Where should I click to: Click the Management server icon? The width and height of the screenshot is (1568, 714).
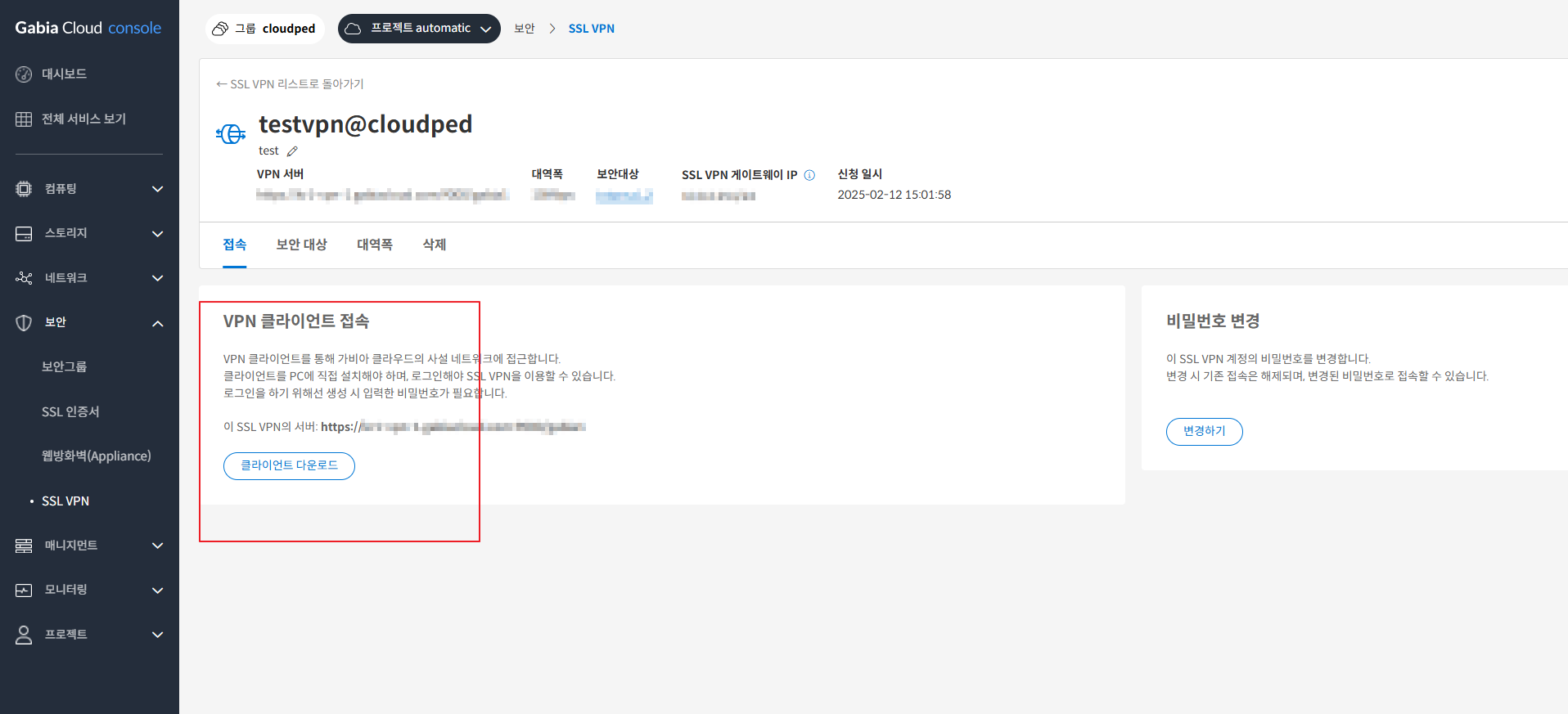click(24, 546)
